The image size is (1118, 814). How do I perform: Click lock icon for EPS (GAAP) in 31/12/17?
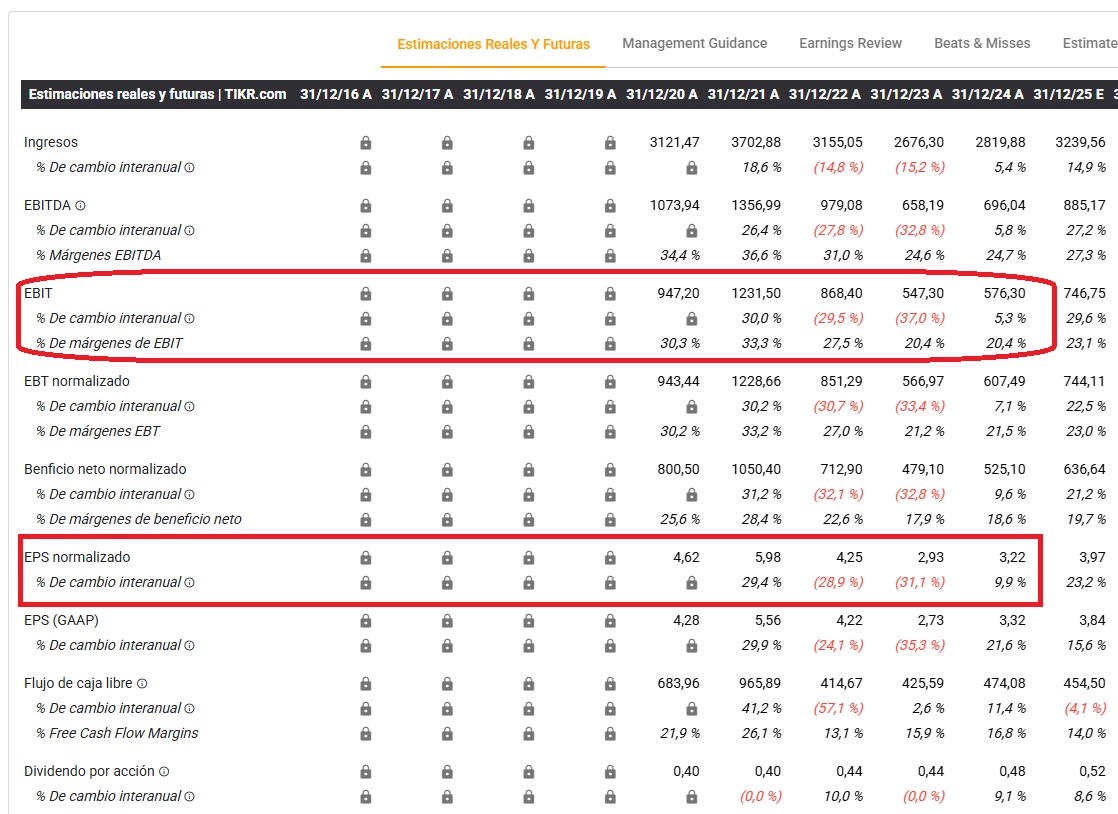pos(447,621)
